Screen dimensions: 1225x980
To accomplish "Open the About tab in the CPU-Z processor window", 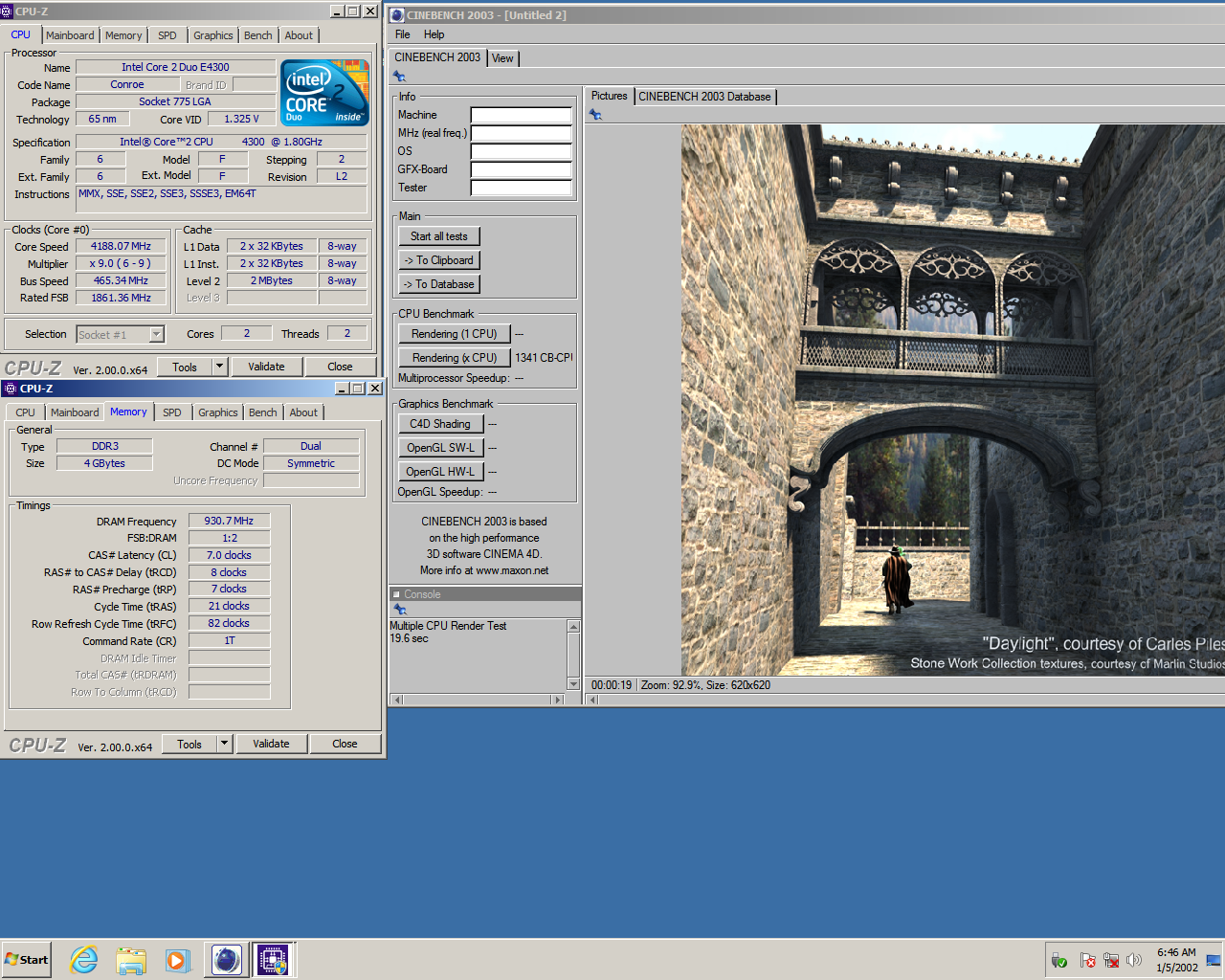I will (299, 35).
